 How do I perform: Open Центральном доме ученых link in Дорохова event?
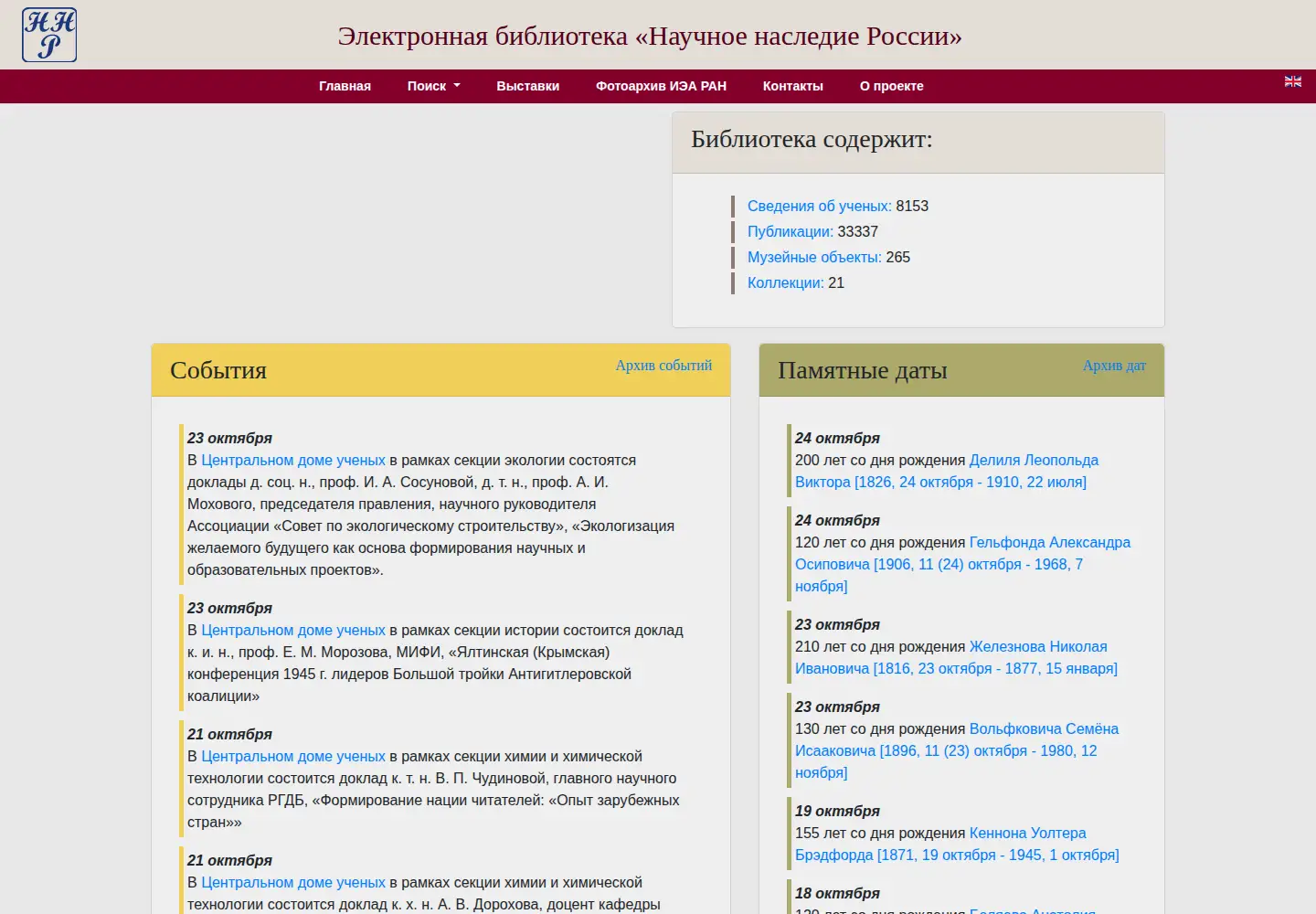[293, 882]
